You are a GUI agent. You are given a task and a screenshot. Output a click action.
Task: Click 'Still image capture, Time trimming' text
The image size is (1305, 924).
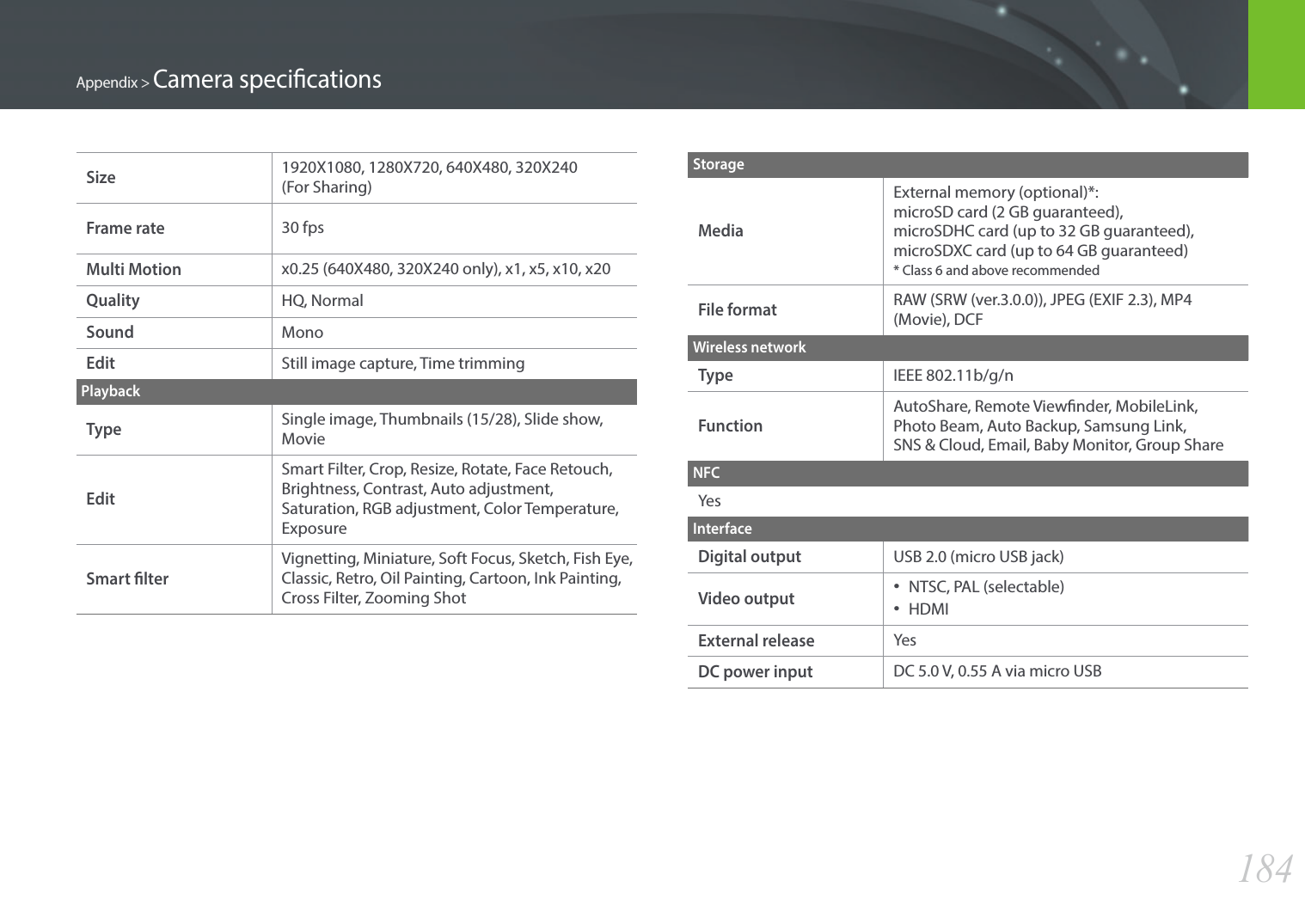coord(403,364)
